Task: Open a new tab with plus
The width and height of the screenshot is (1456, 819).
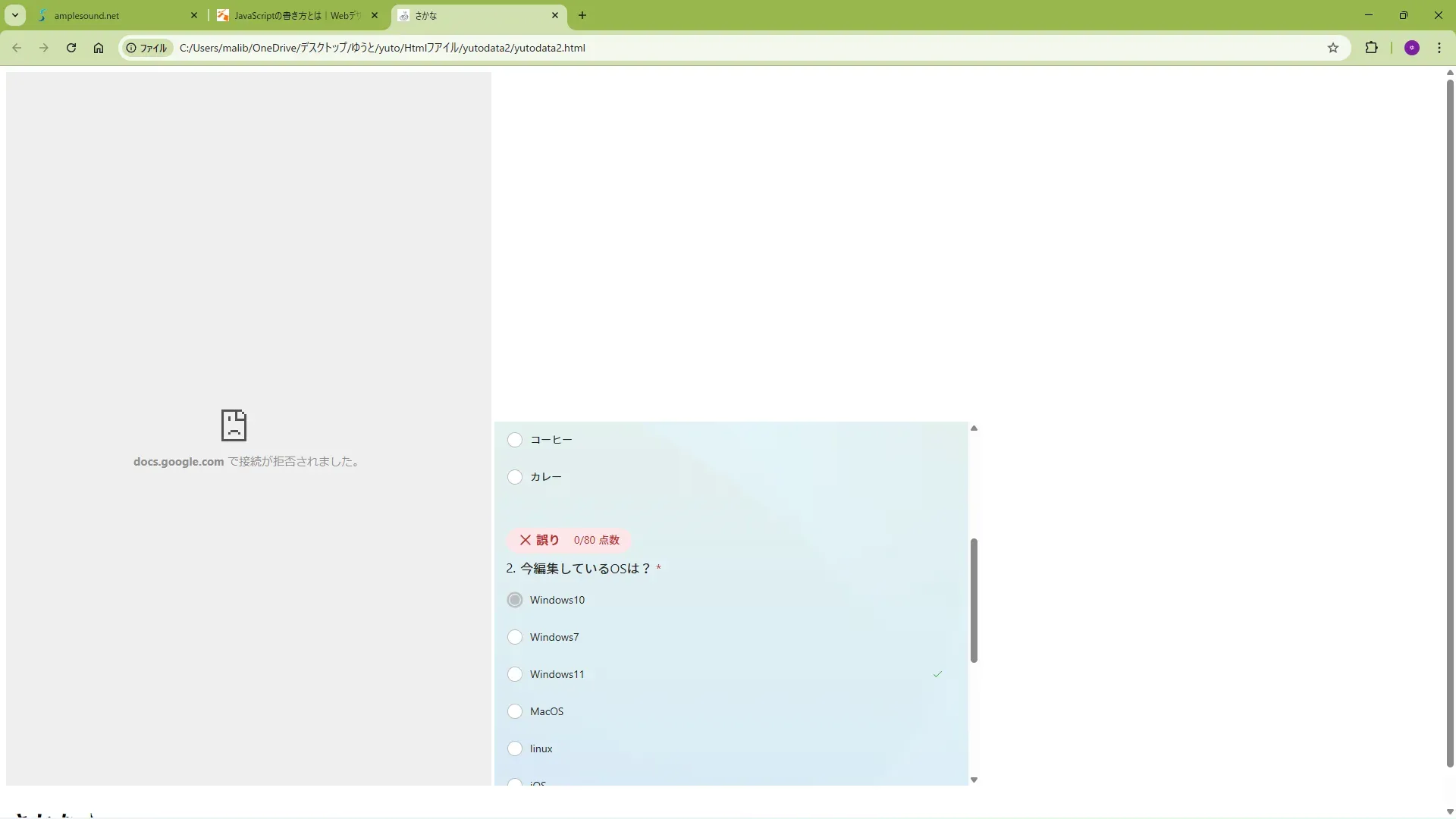Action: point(582,15)
